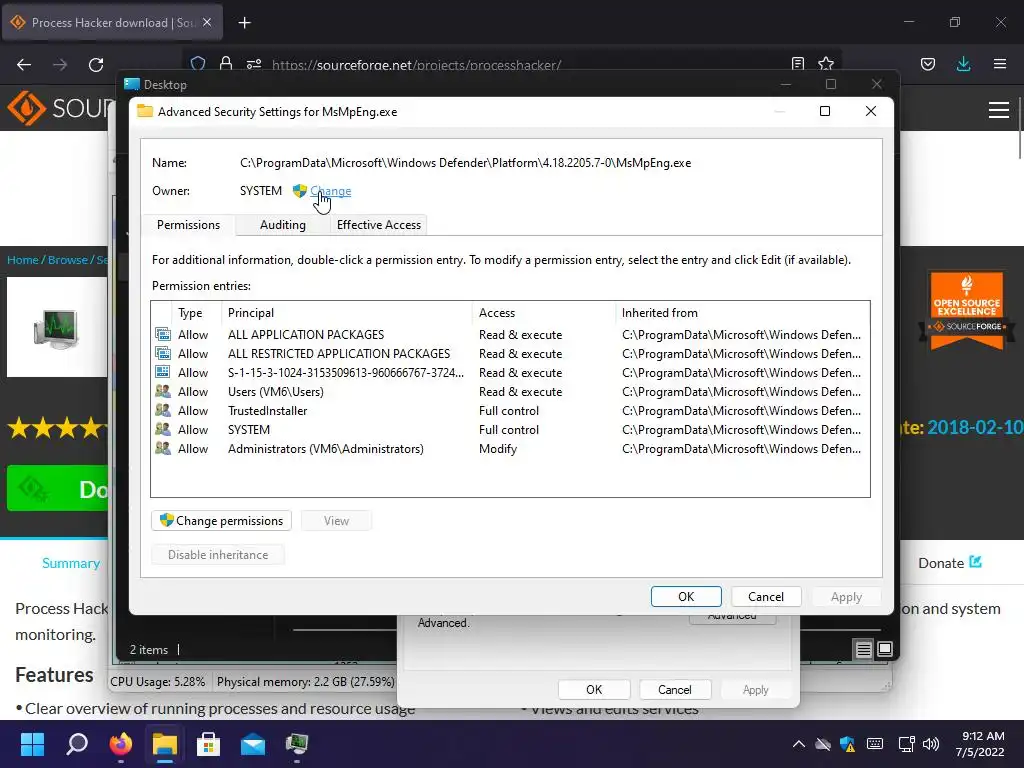Open the Summary tab on SourceForge page
The image size is (1024, 768).
(71, 563)
